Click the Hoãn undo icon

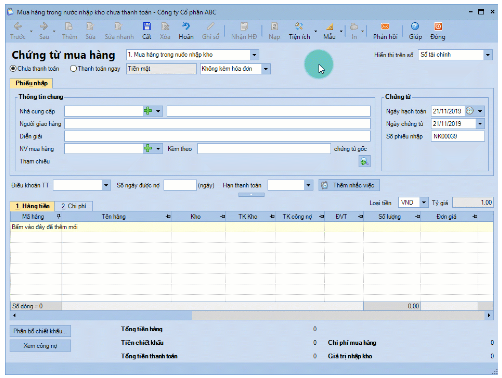pos(186,27)
